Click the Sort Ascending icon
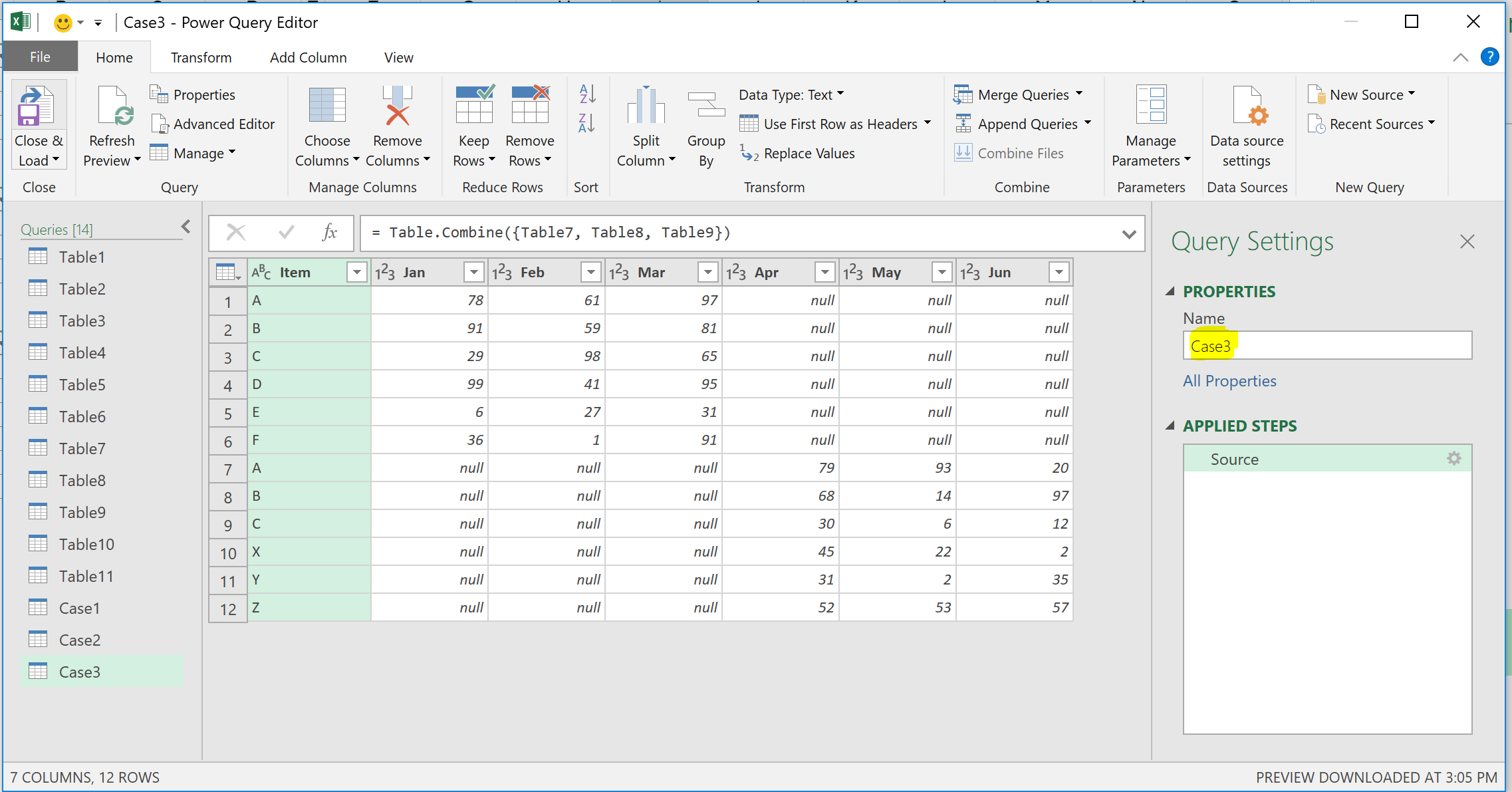The width and height of the screenshot is (1512, 792). (x=587, y=94)
